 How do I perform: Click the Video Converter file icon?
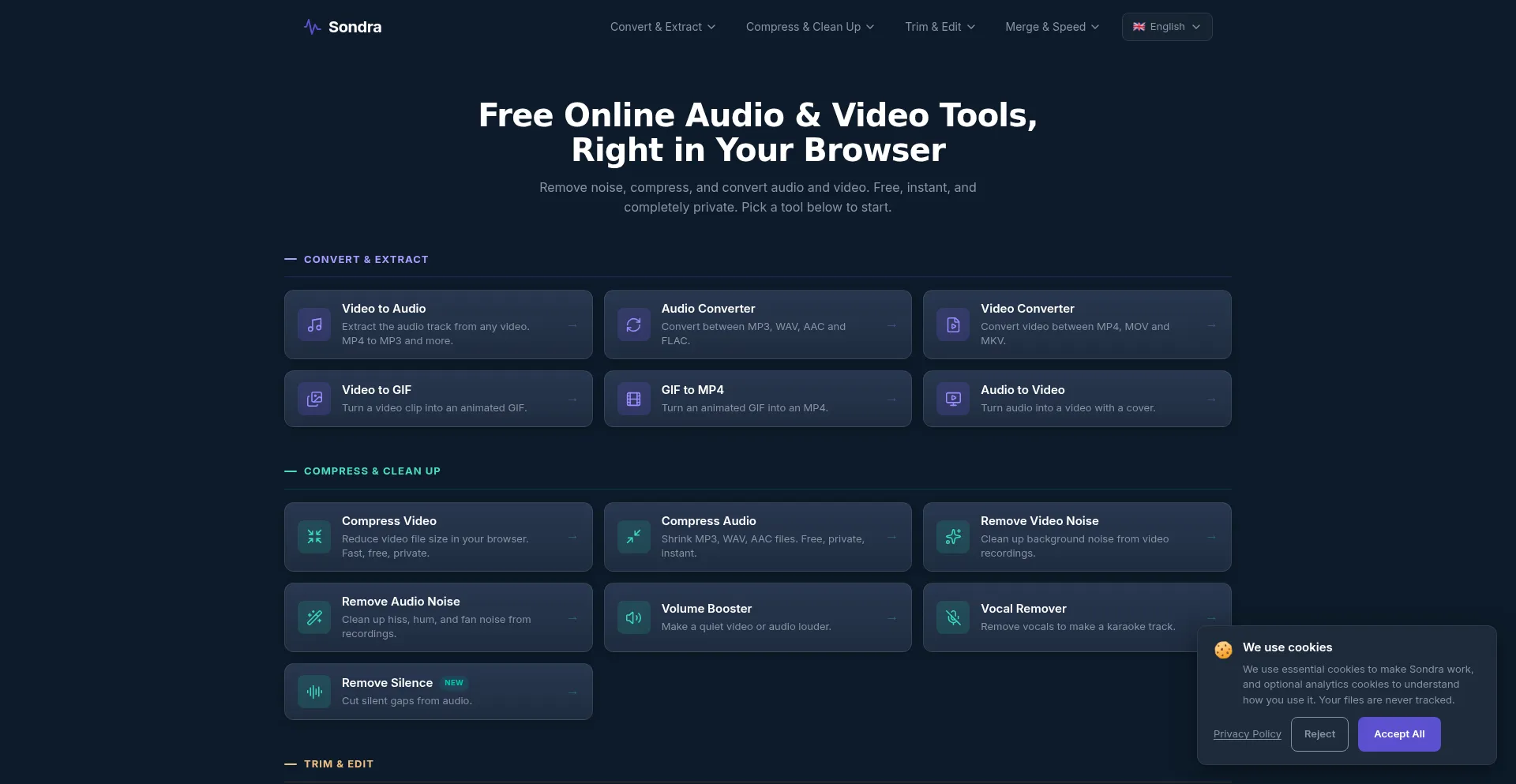(953, 324)
